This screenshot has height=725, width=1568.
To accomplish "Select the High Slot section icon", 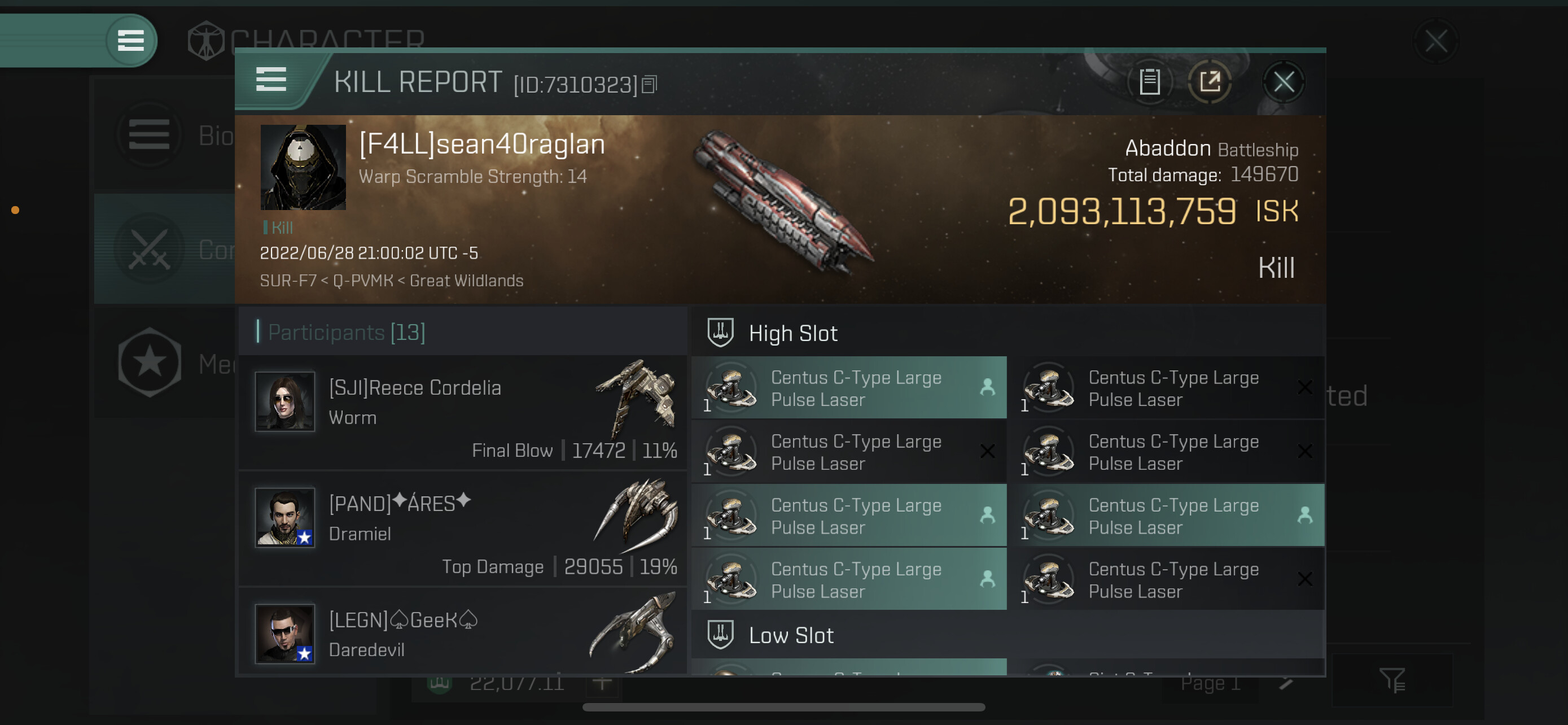I will click(x=720, y=333).
